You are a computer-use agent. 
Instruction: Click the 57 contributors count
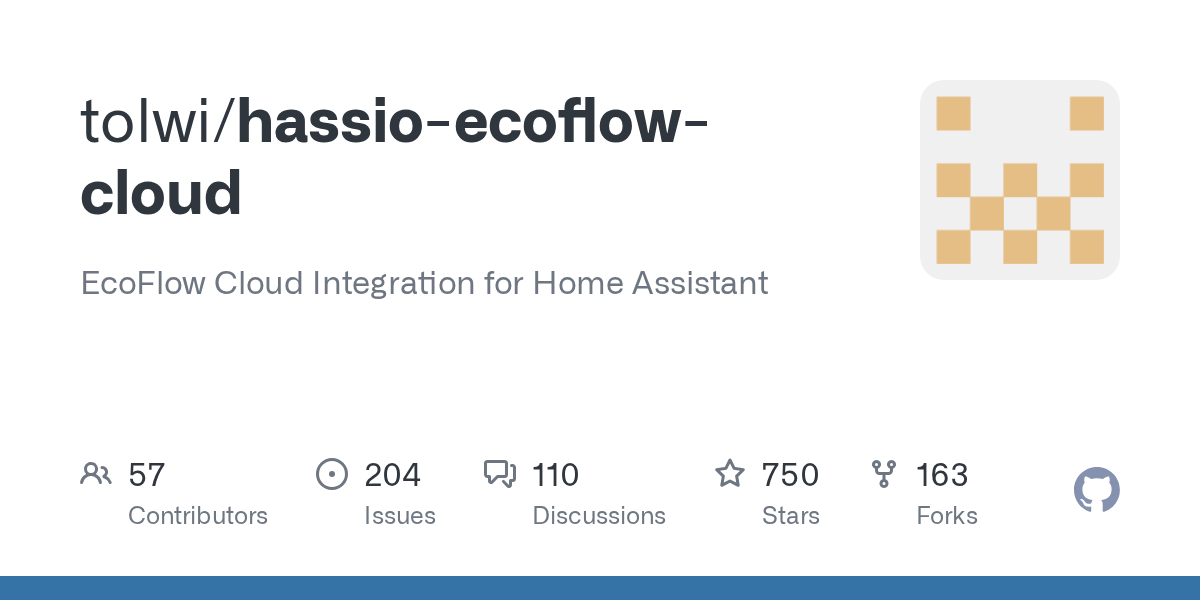click(x=146, y=475)
